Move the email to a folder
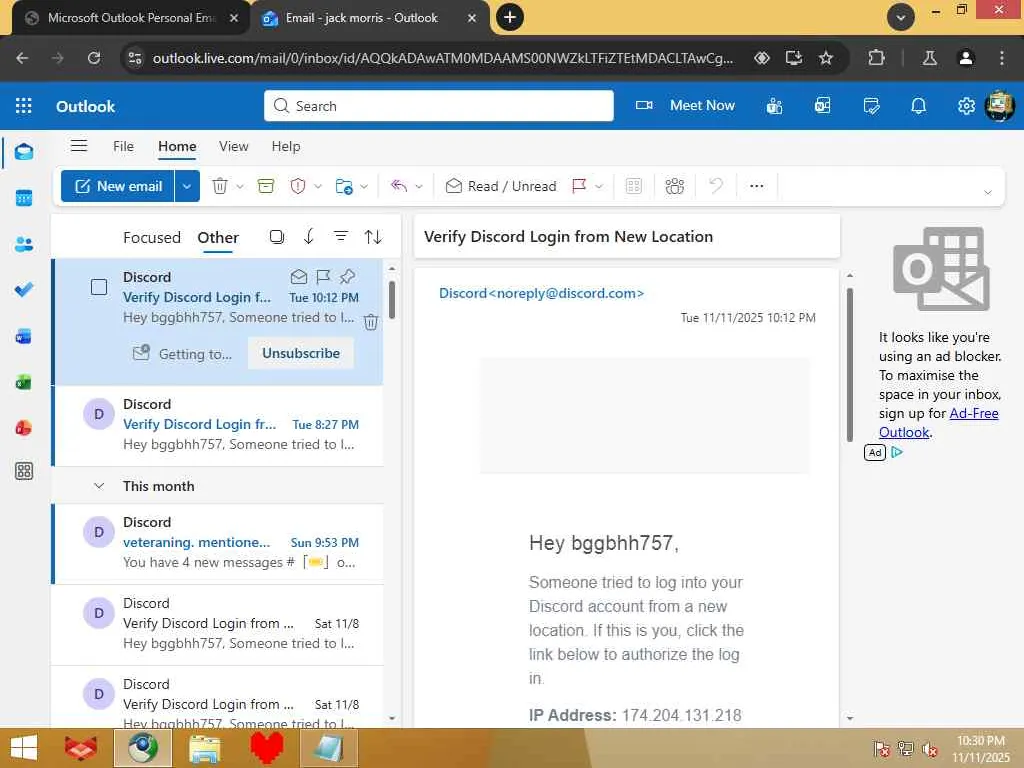The image size is (1024, 768). 344,186
